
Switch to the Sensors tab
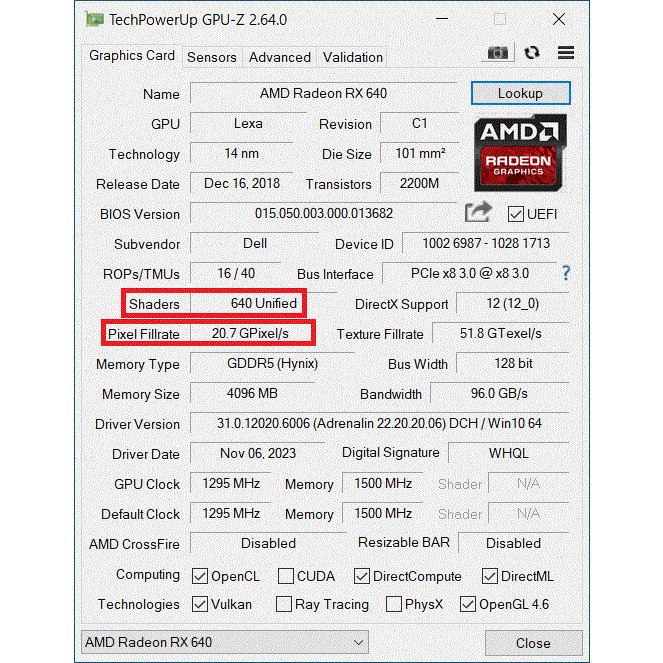212,57
